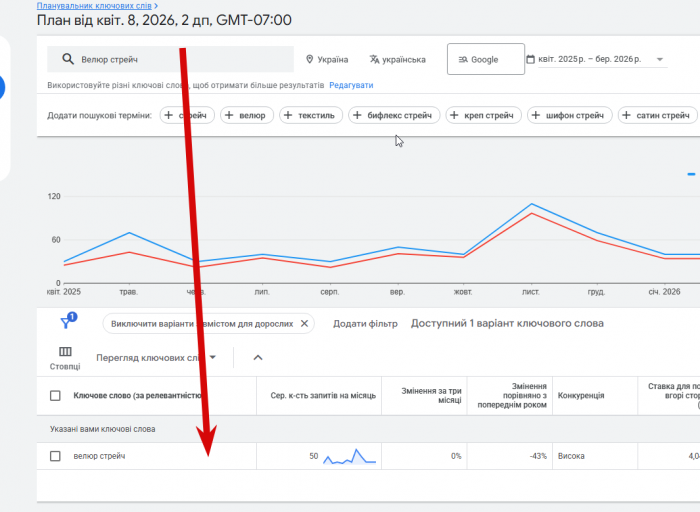Tick the checkbox for велюр стрейч row
This screenshot has height=512, width=700.
pyautogui.click(x=55, y=456)
